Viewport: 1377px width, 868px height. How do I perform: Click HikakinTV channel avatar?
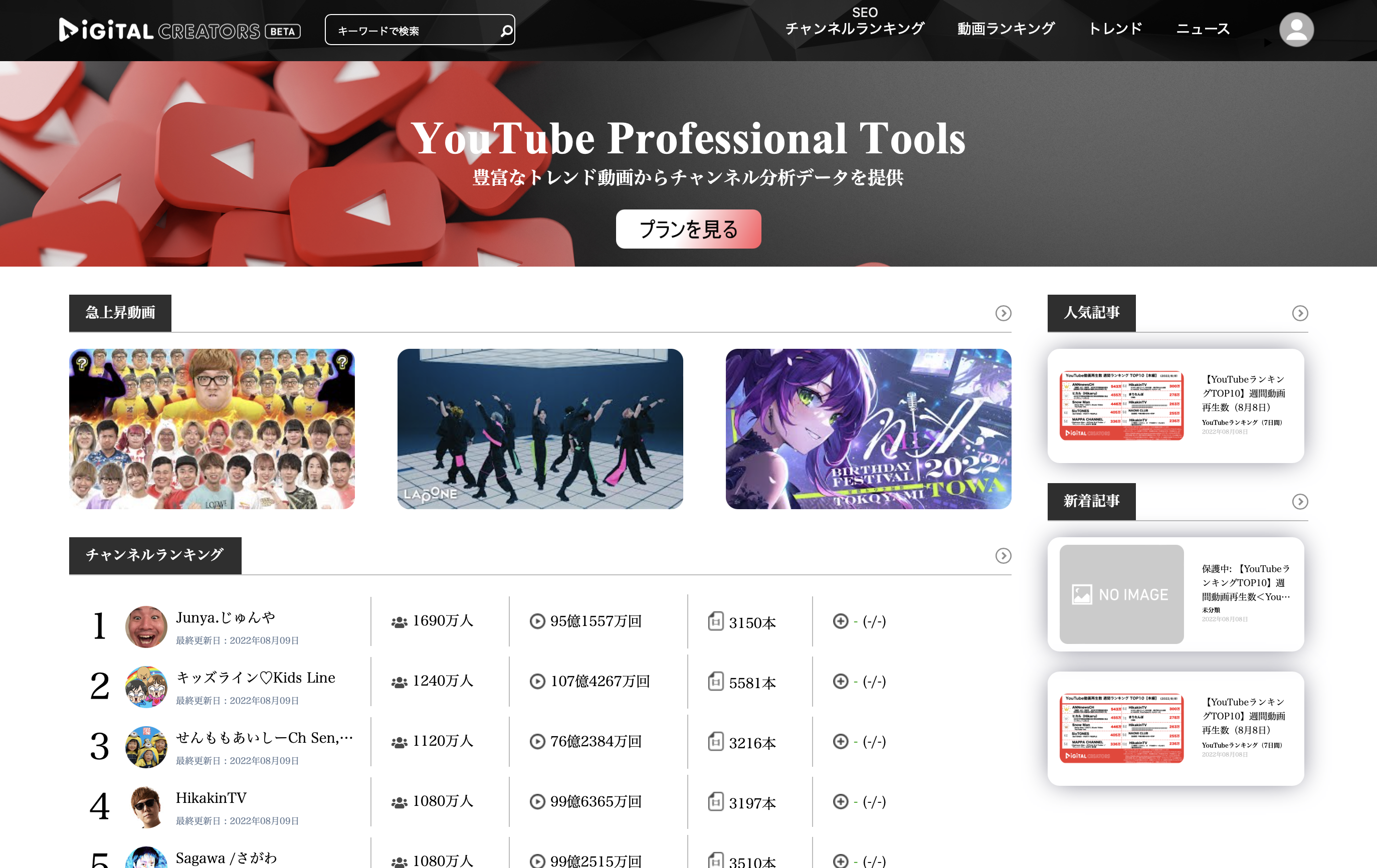point(146,806)
